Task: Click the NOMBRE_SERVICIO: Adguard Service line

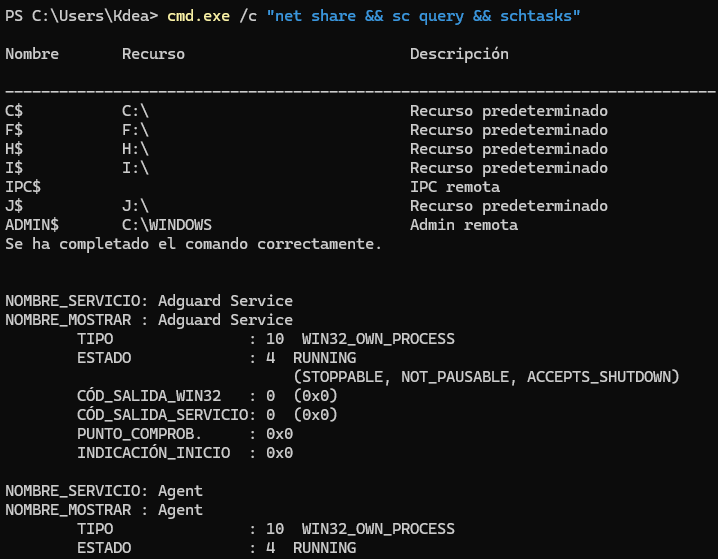Action: coord(149,301)
